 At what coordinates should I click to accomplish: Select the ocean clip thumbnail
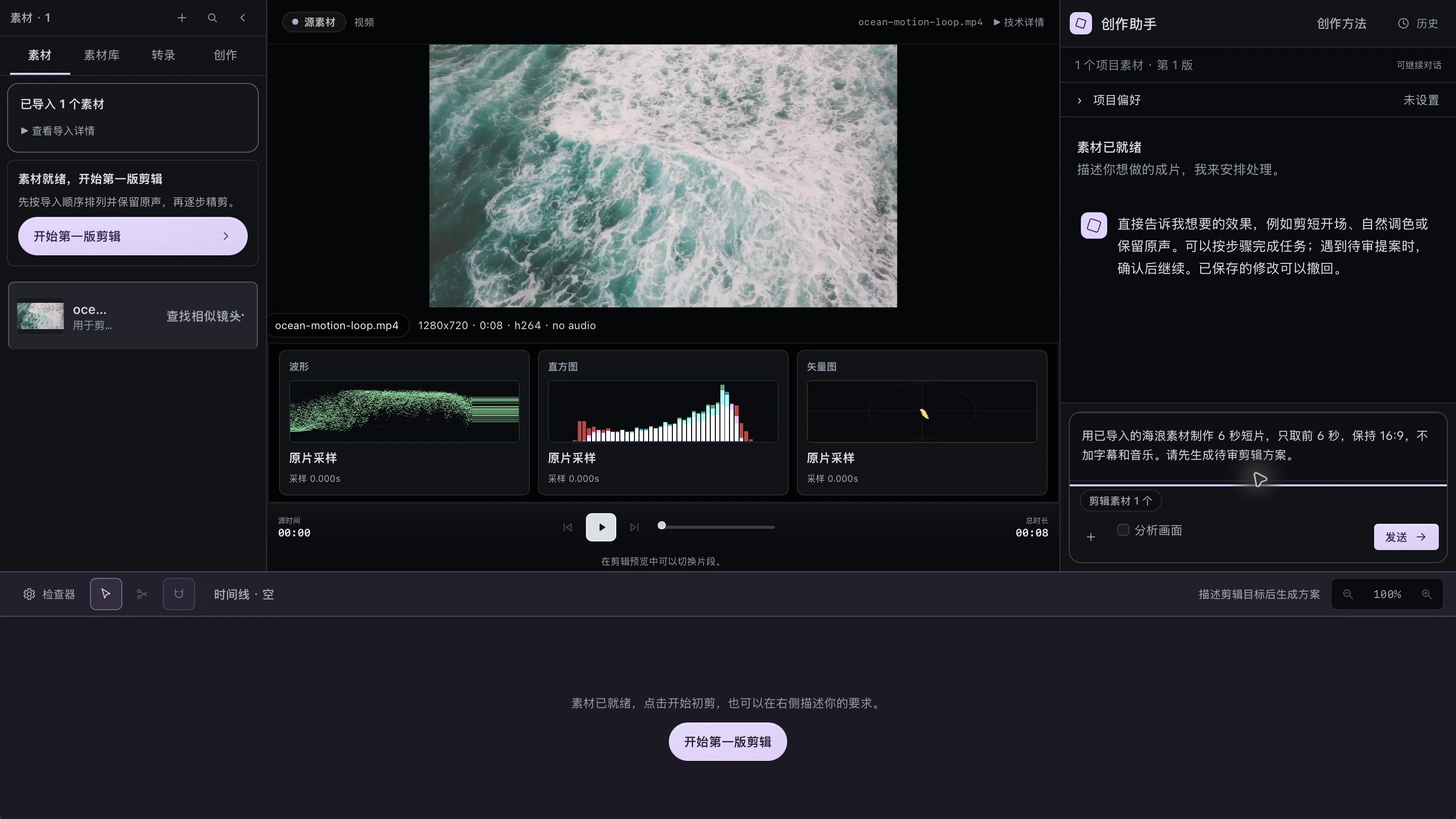point(40,316)
